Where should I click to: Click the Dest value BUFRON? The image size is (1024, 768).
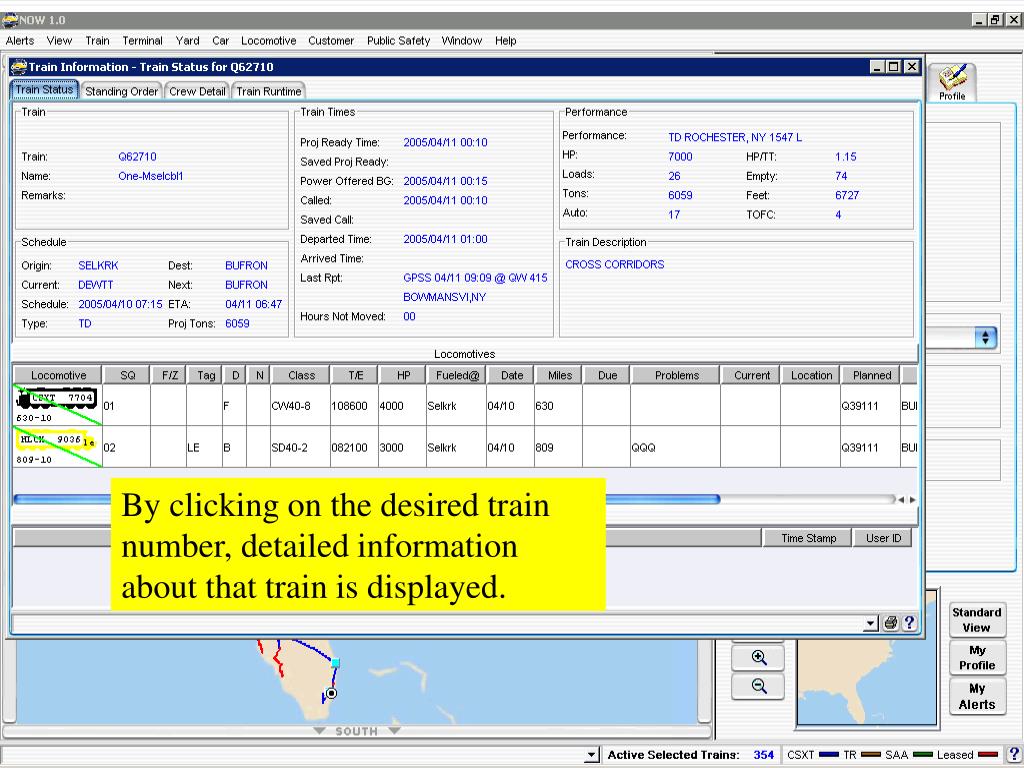[x=246, y=266]
